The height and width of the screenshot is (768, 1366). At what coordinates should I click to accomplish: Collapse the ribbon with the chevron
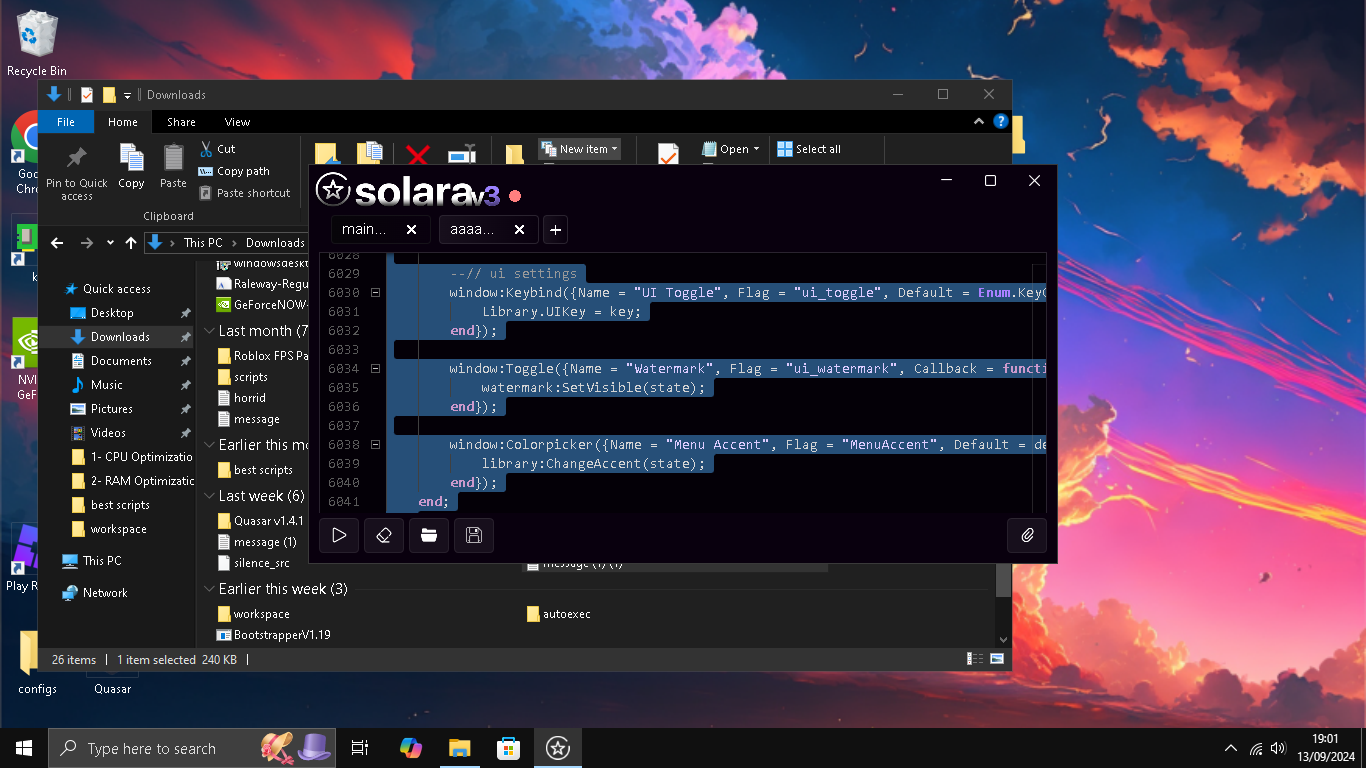(x=979, y=122)
